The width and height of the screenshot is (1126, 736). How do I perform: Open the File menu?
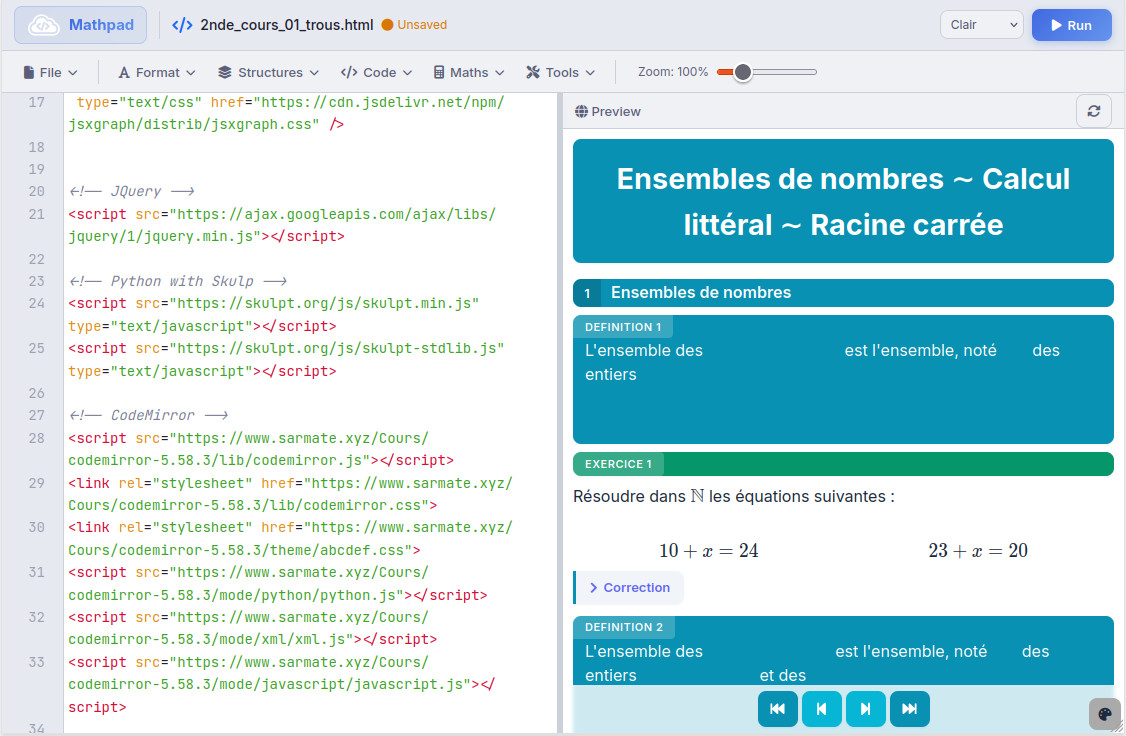[x=50, y=72]
